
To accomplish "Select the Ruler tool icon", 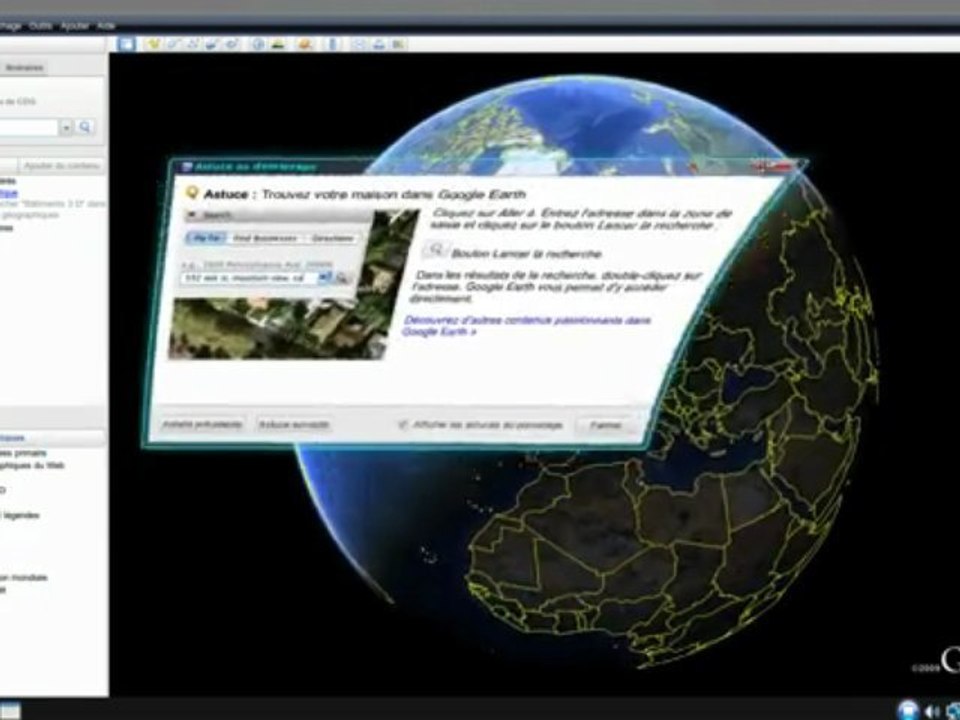I will tap(332, 44).
